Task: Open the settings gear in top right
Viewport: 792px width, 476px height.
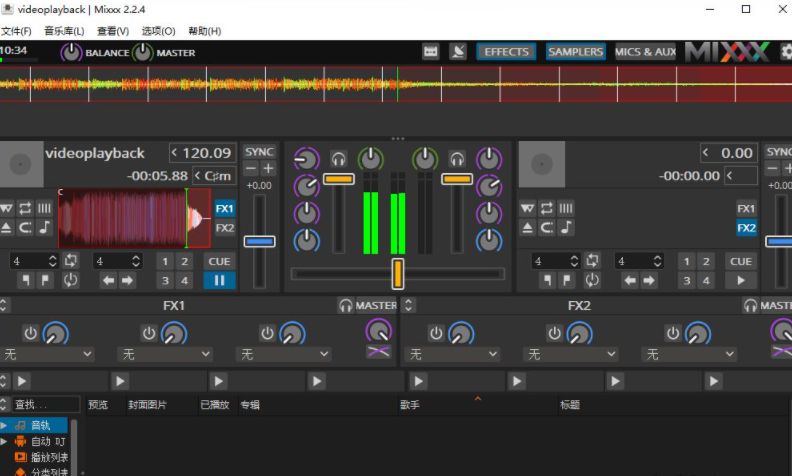Action: pyautogui.click(x=786, y=52)
